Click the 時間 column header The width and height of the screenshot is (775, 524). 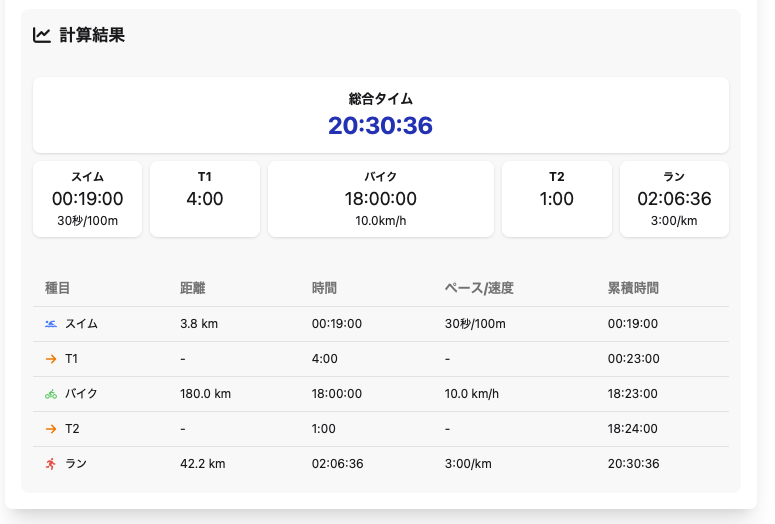click(325, 288)
